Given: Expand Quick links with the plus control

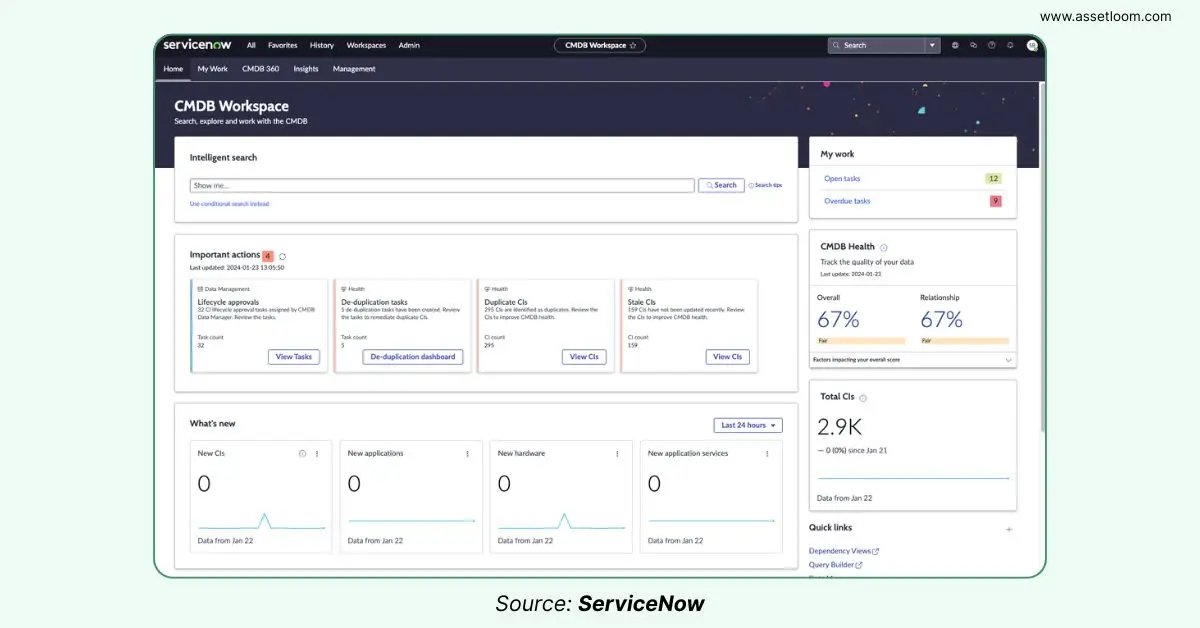Looking at the screenshot, I should point(1008,528).
